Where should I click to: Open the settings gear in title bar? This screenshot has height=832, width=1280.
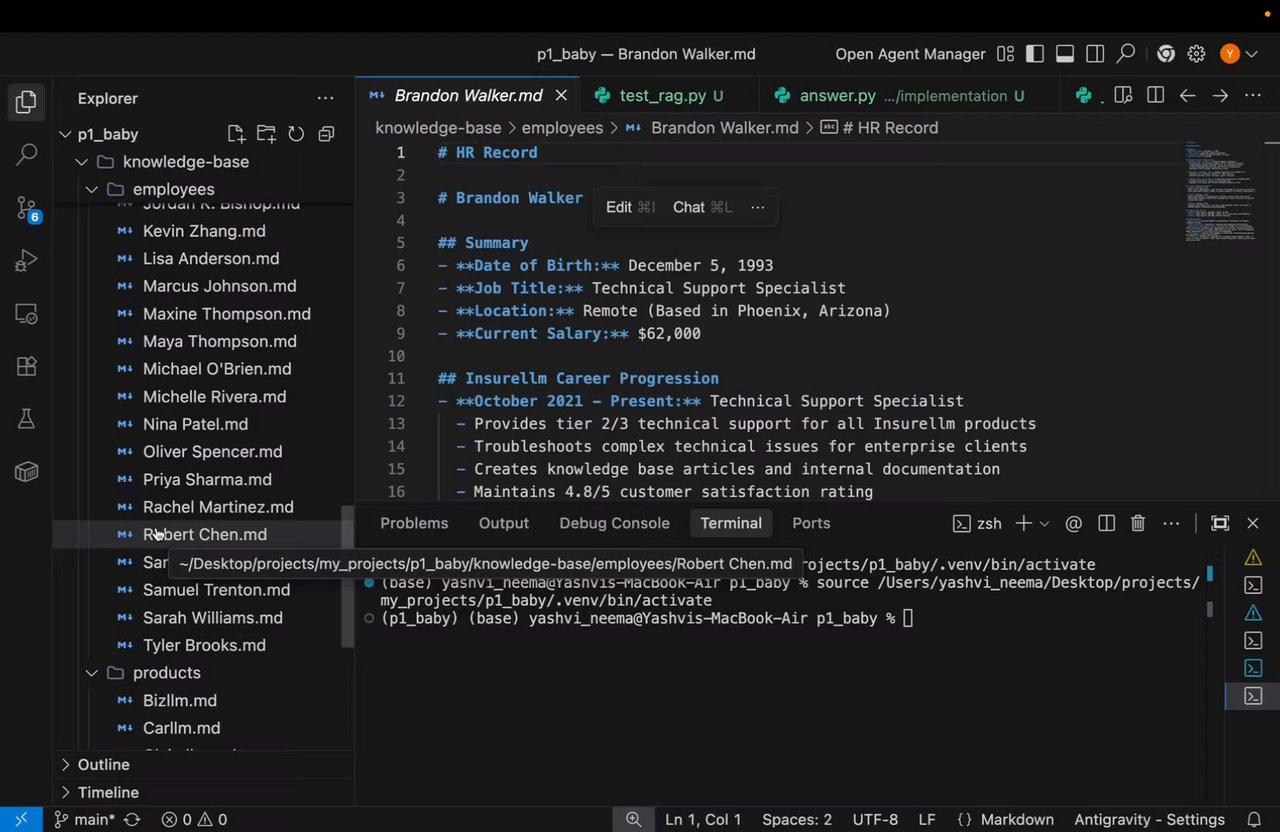(1196, 54)
